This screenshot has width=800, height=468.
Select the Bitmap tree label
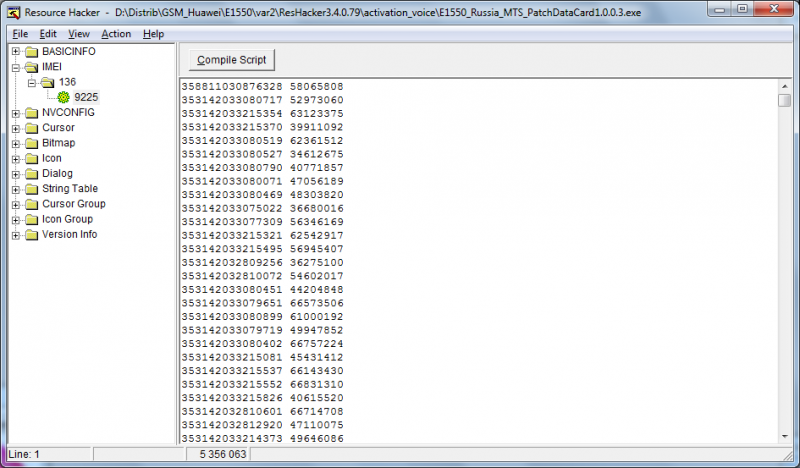tap(59, 143)
